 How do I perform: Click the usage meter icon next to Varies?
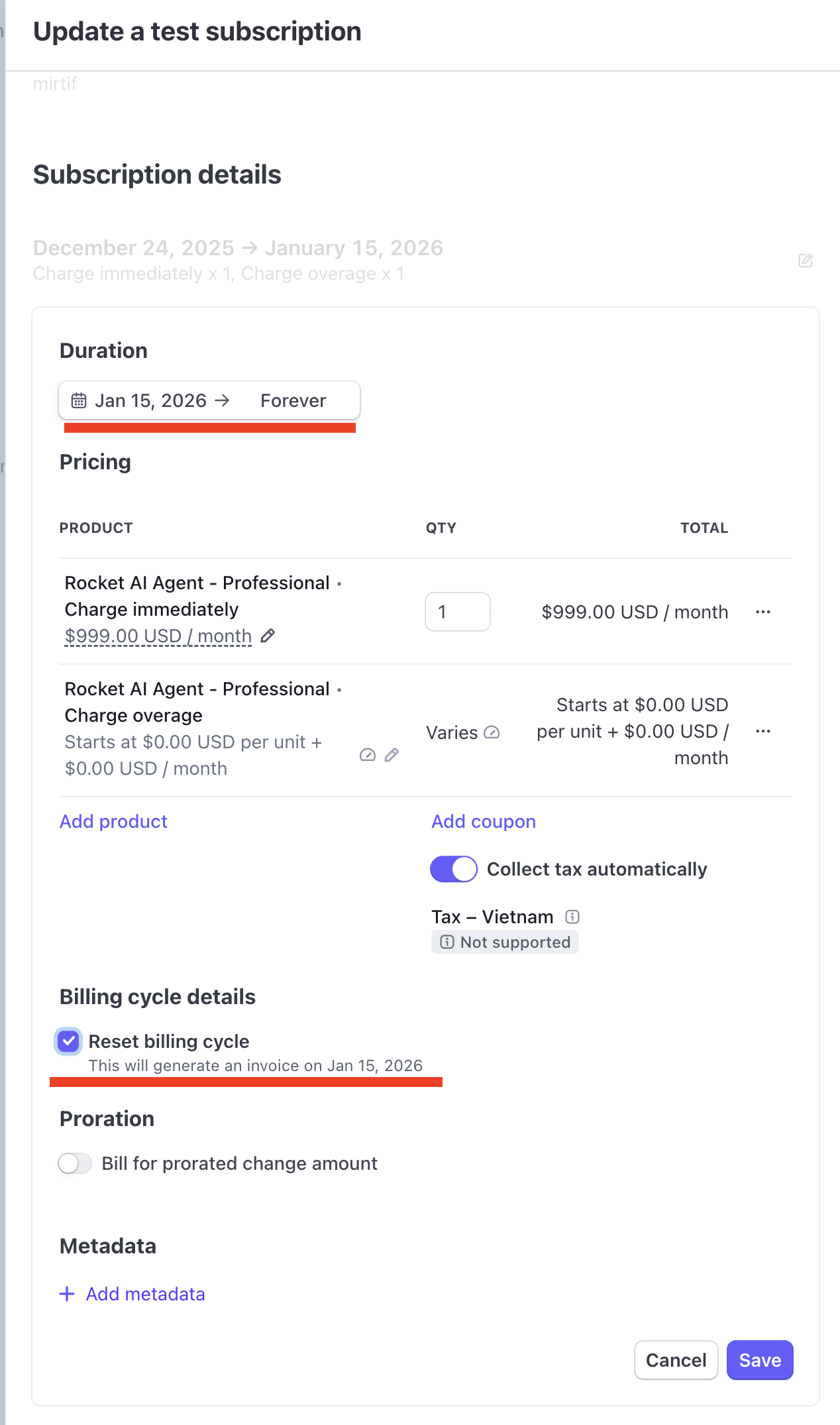tap(492, 732)
